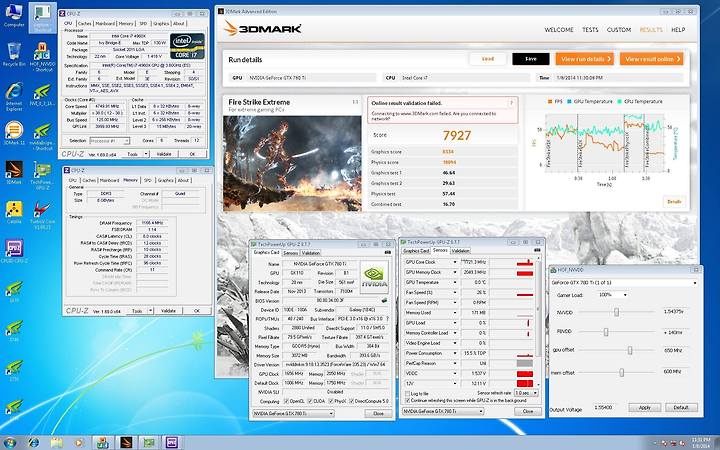Image resolution: width=720 pixels, height=450 pixels.
Task: Click the gpu offset slider handle
Action: point(630,350)
